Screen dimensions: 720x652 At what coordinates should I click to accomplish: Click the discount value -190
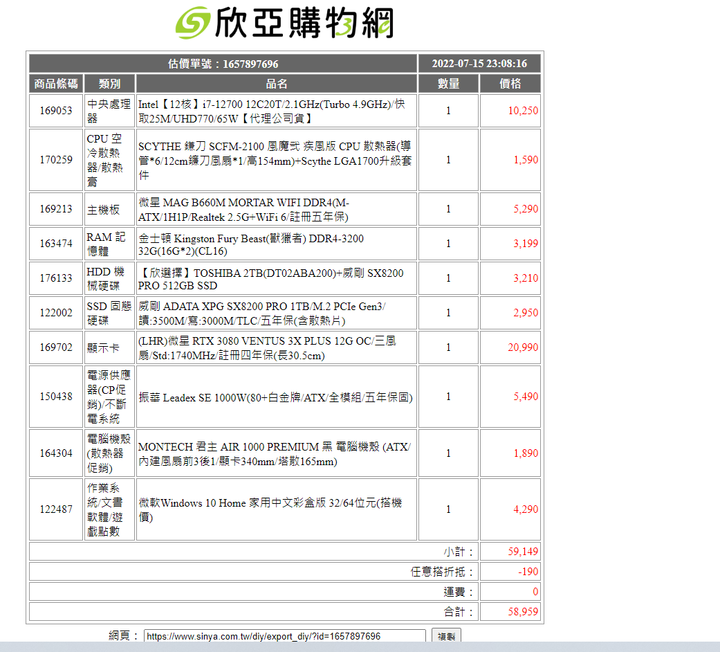(x=528, y=572)
